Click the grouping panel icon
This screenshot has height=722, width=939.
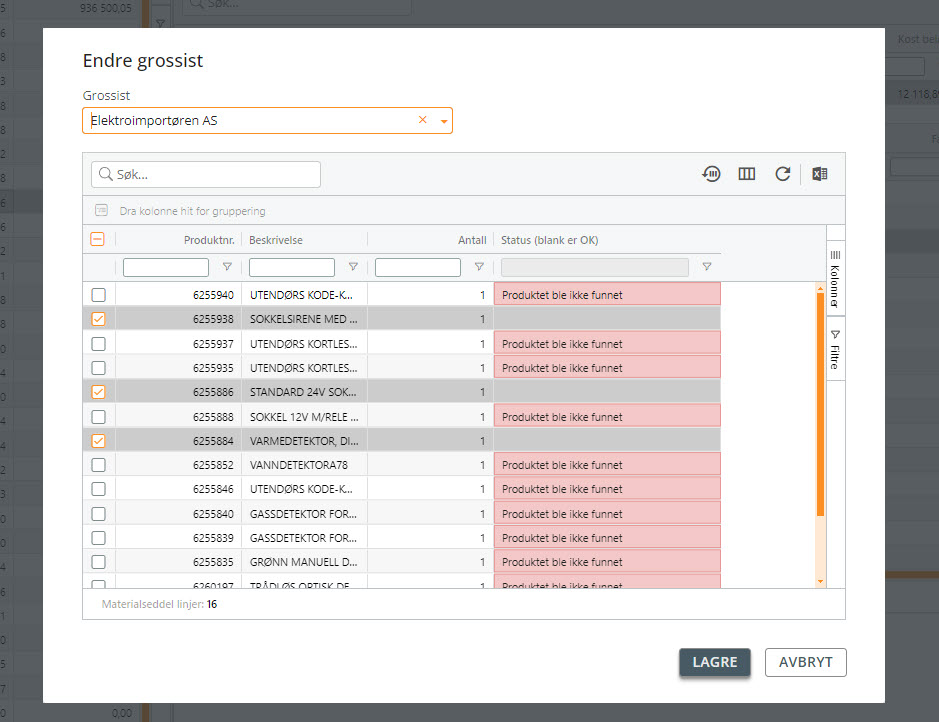pyautogui.click(x=102, y=211)
